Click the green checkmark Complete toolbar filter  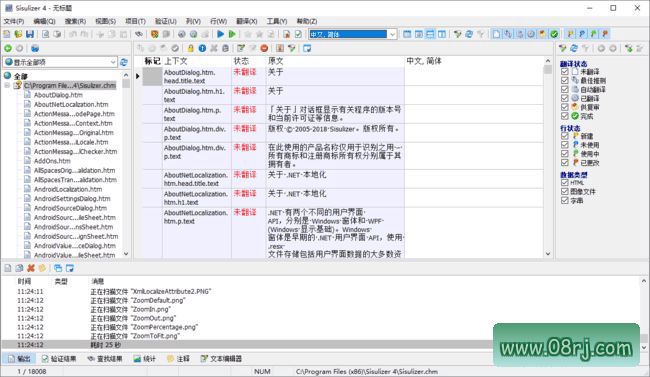click(x=554, y=34)
